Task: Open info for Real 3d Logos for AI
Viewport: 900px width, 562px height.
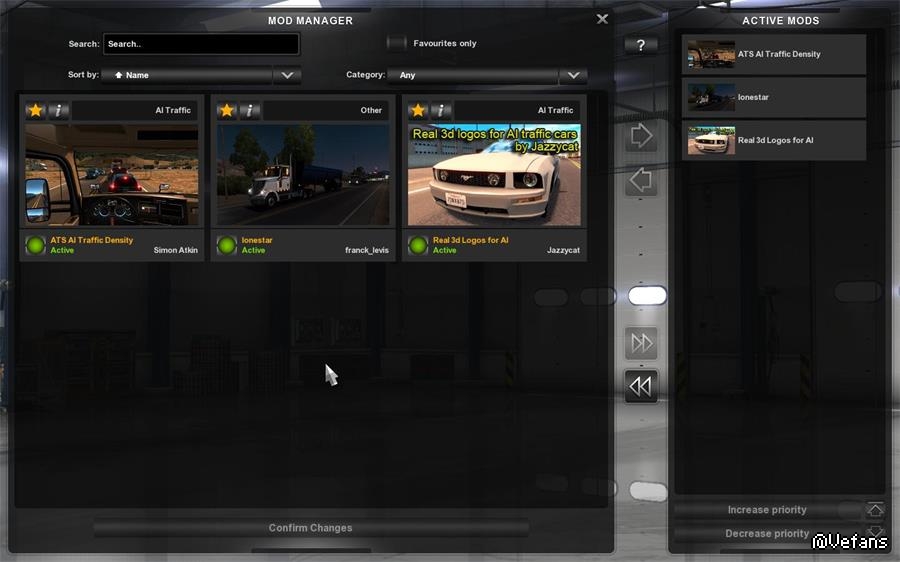Action: (441, 110)
